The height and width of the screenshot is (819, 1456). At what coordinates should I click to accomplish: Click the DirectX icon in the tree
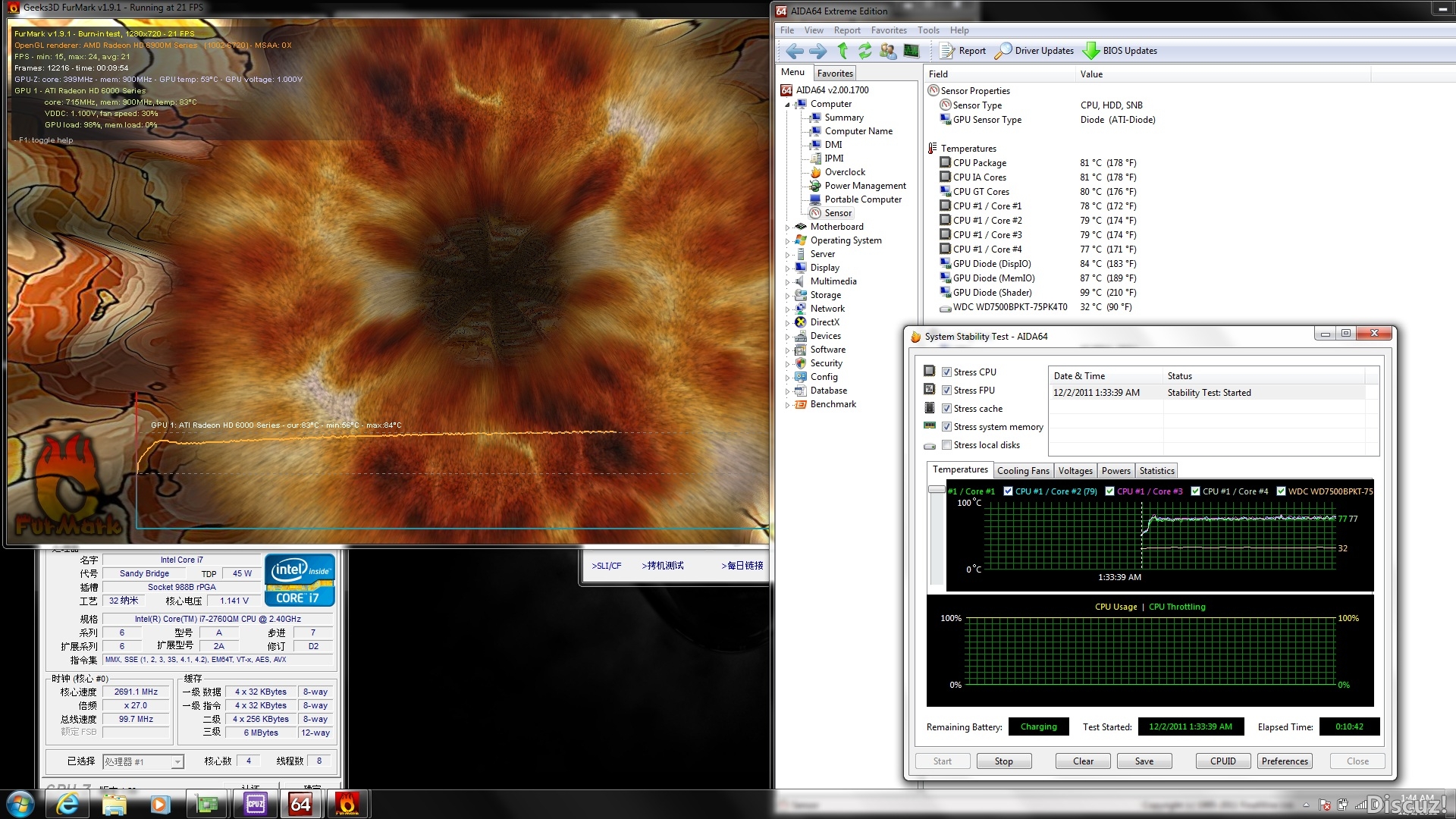[x=800, y=322]
